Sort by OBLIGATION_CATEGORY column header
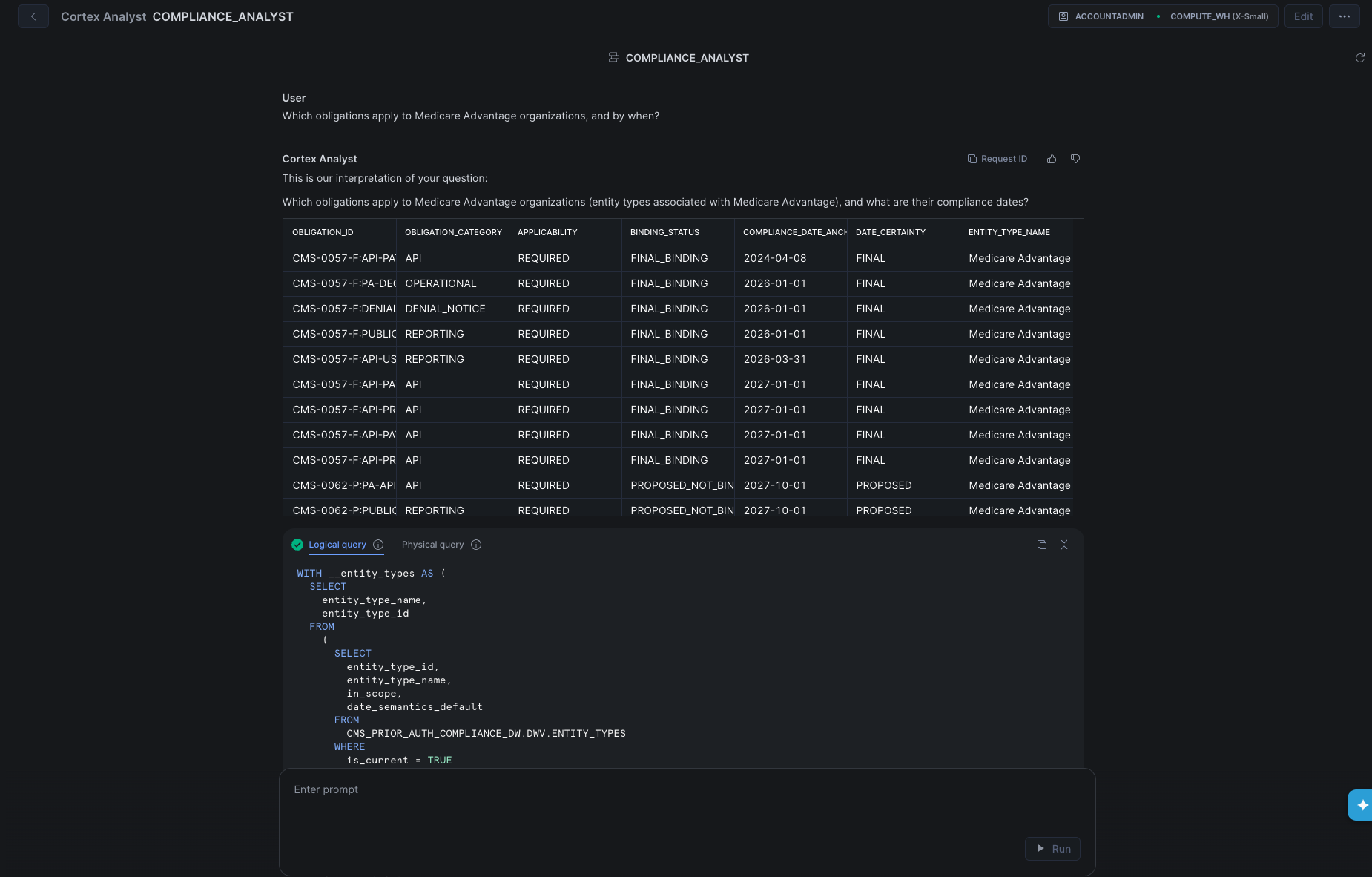 pos(453,232)
